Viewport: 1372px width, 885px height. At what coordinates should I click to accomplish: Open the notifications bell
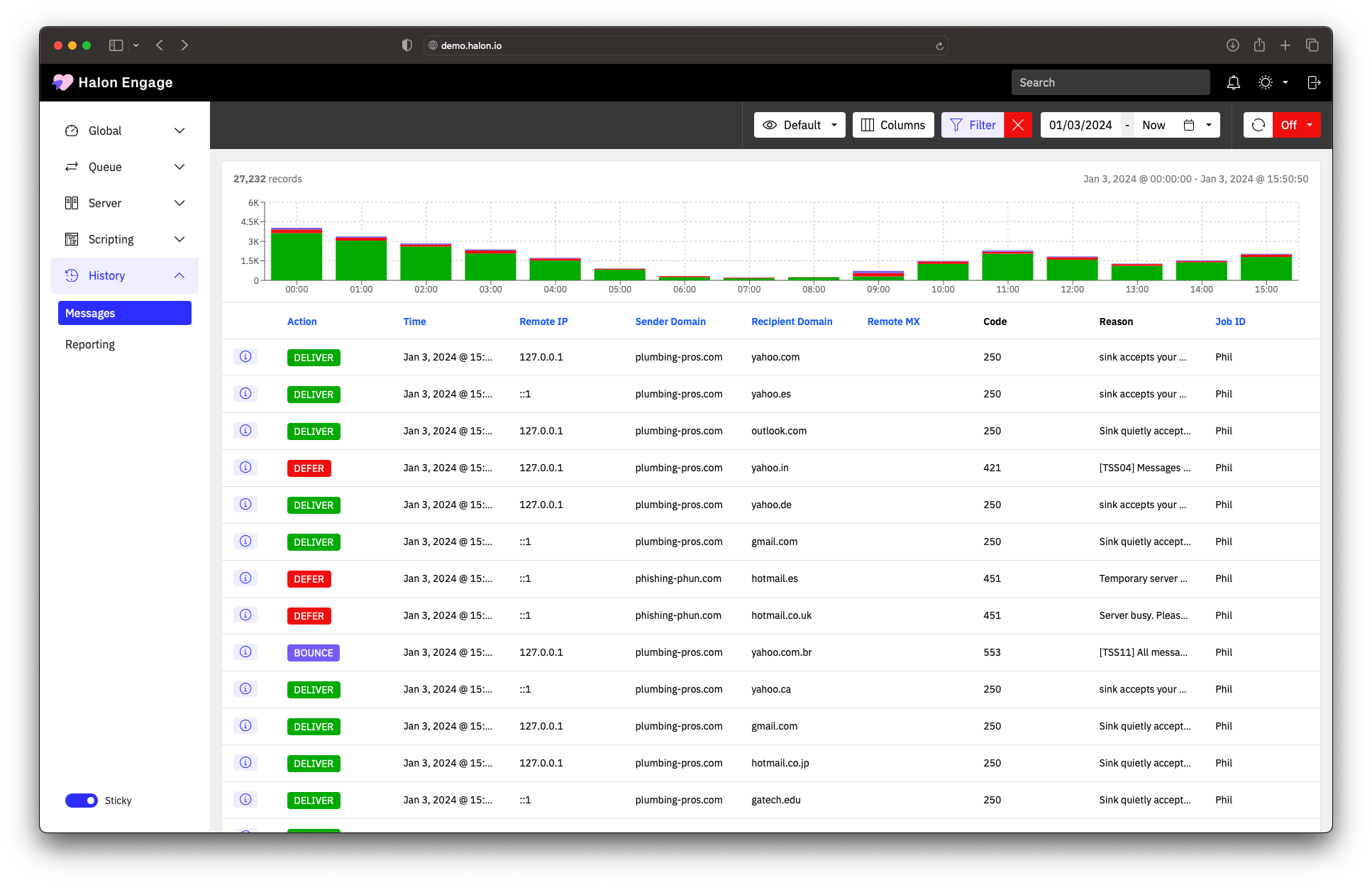pos(1233,82)
